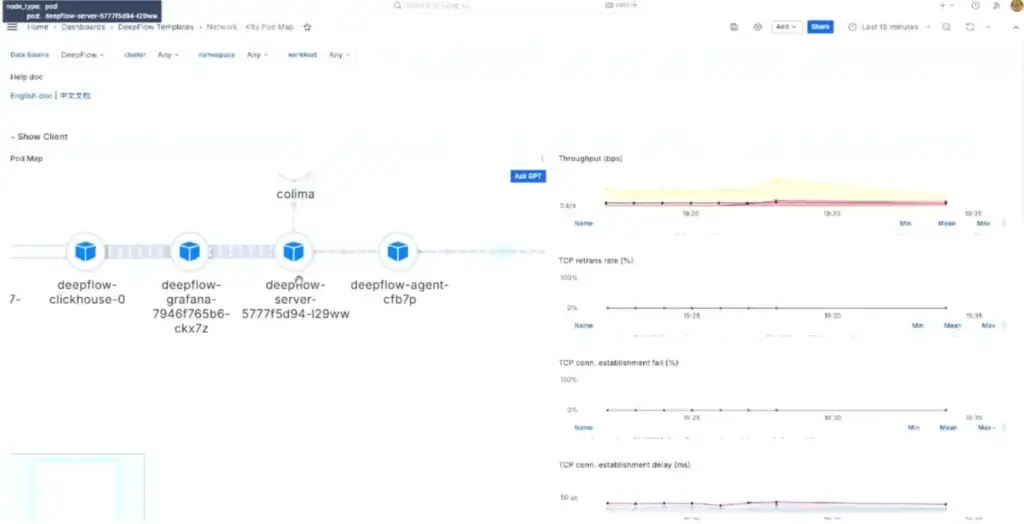1024x524 pixels.
Task: Open the hamburger navigation menu
Action: pos(12,27)
